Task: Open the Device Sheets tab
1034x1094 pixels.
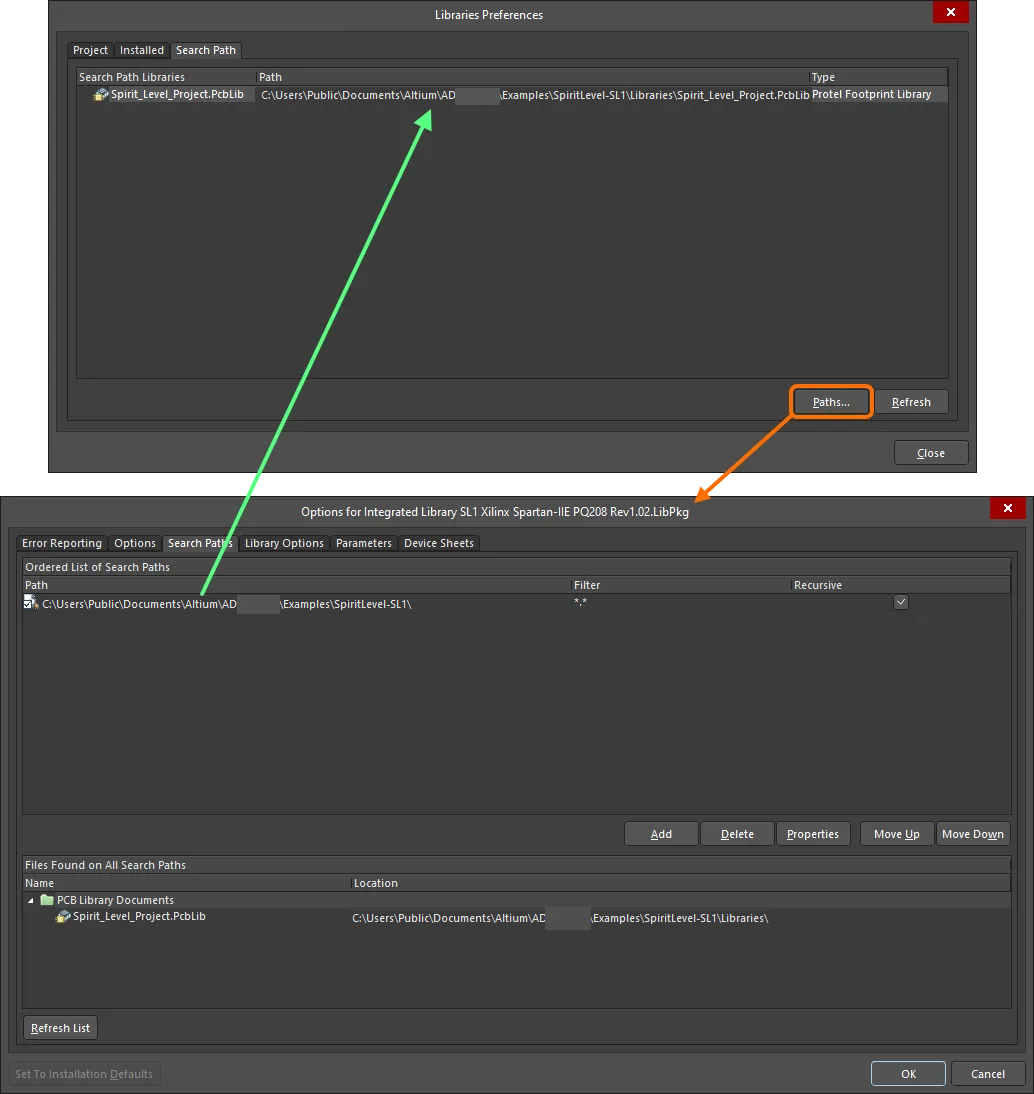Action: coord(439,543)
